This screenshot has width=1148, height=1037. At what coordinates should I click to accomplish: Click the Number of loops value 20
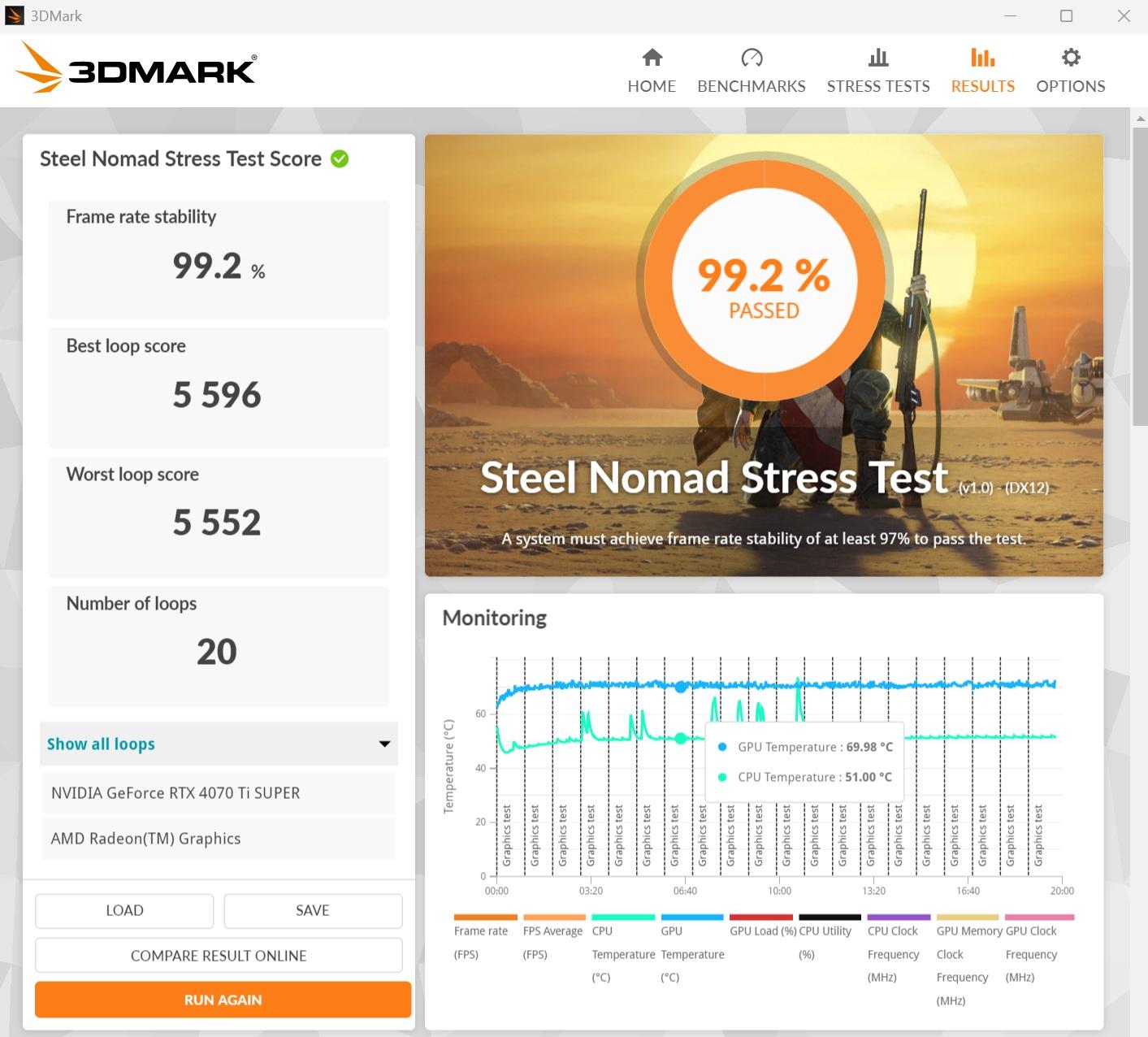coord(217,652)
